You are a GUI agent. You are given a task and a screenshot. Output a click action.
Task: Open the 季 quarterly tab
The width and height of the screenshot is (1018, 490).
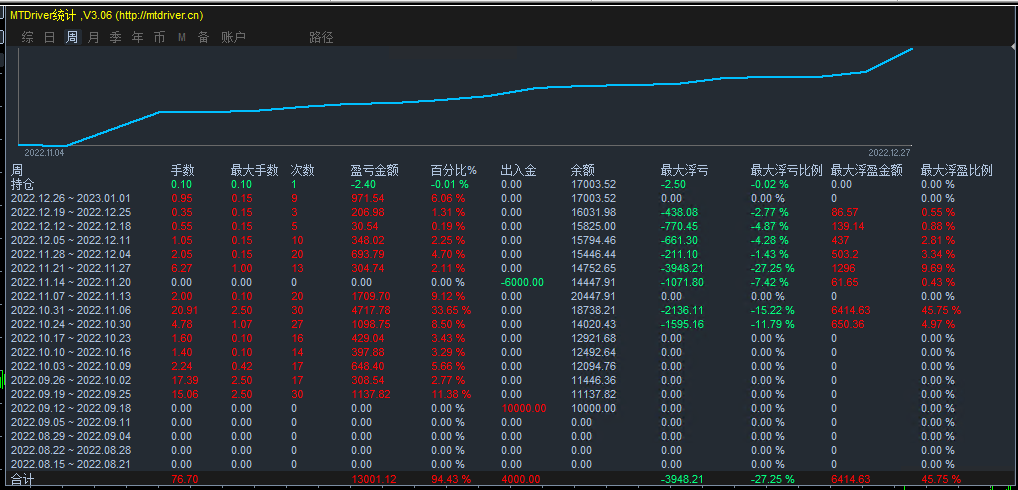[x=116, y=38]
